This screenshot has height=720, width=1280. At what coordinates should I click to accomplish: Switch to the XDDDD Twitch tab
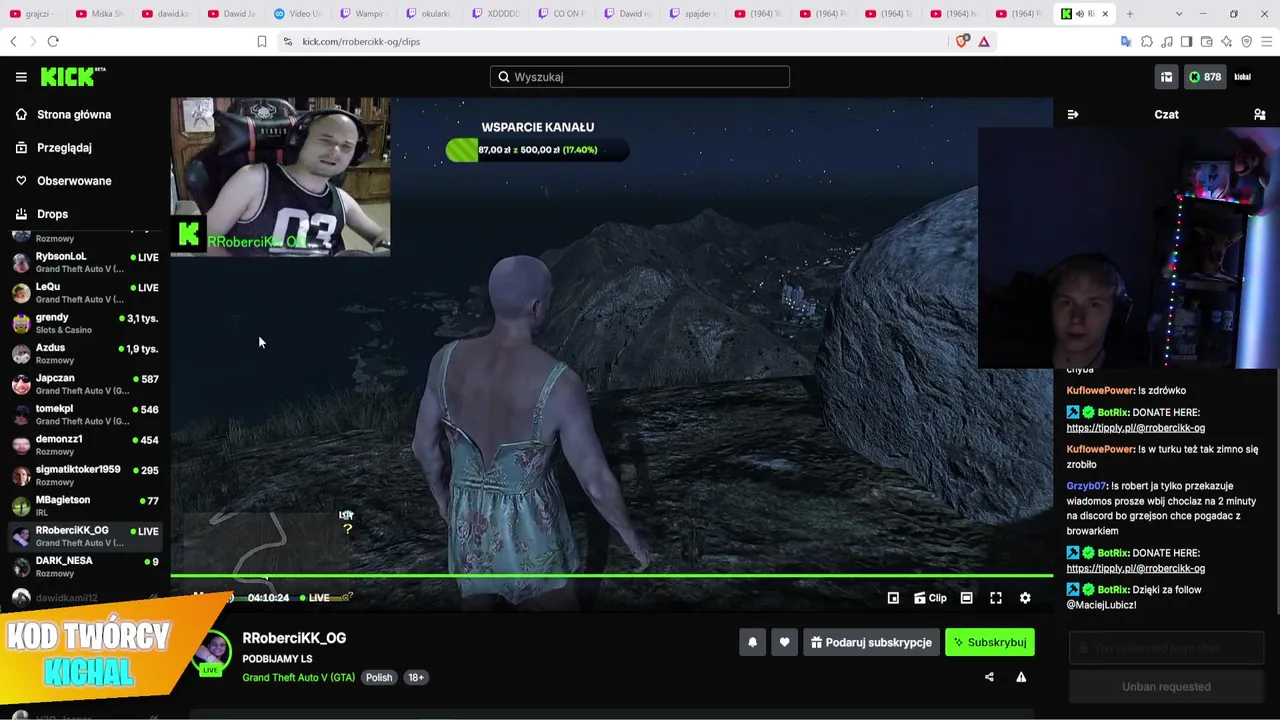coord(494,14)
